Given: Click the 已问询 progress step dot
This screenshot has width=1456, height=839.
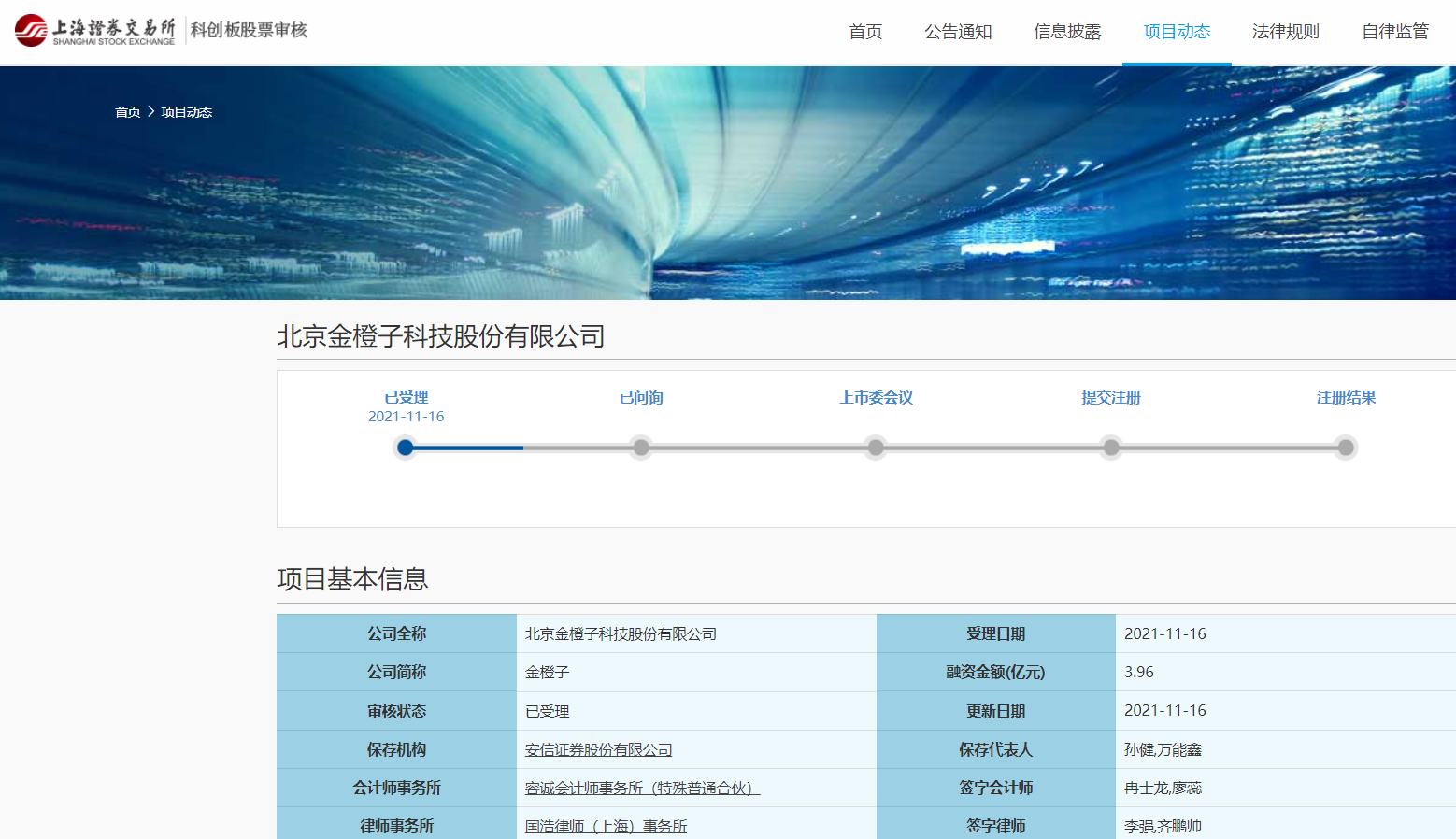Looking at the screenshot, I should [641, 448].
